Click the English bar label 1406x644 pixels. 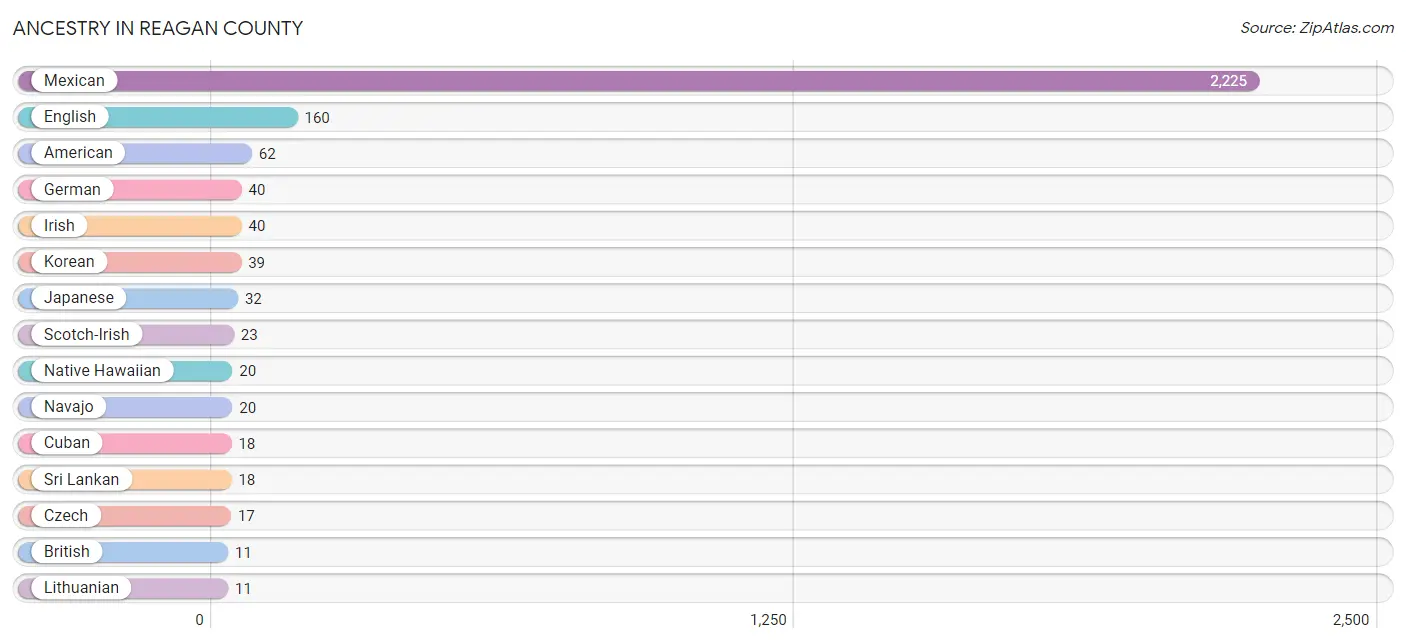70,117
